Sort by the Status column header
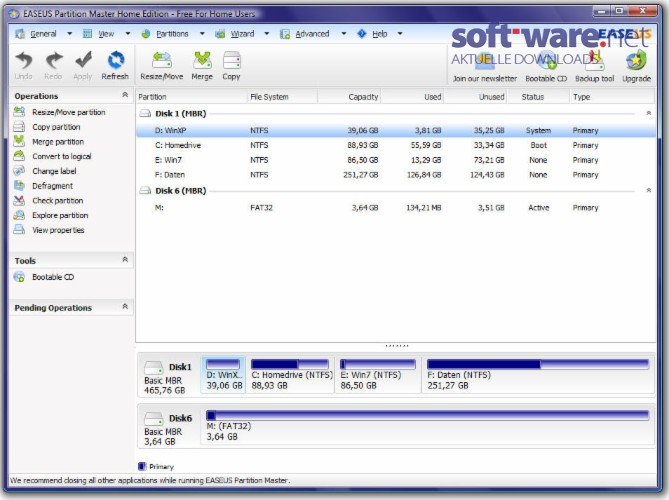Image resolution: width=669 pixels, height=500 pixels. pos(538,97)
